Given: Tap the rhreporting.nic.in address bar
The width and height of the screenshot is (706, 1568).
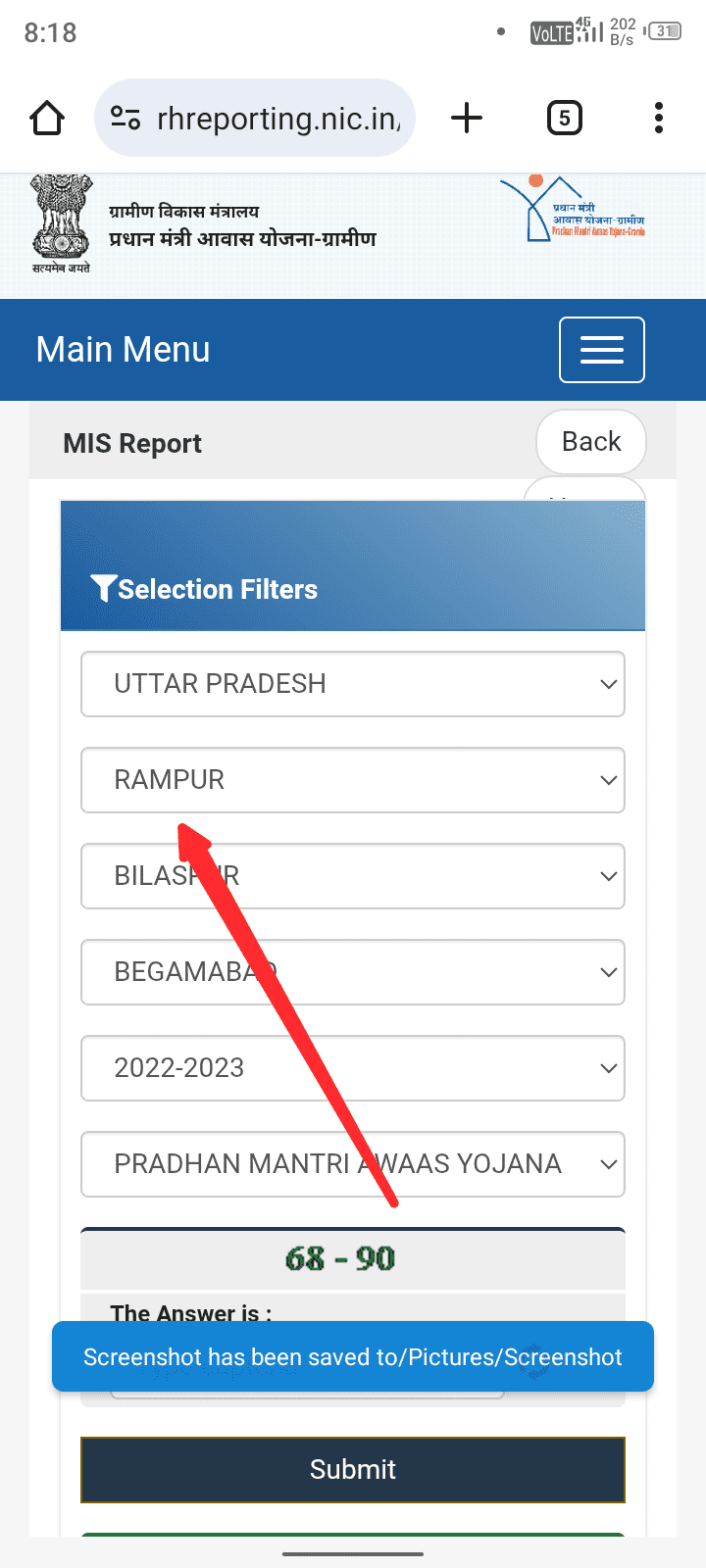Looking at the screenshot, I should pyautogui.click(x=278, y=119).
